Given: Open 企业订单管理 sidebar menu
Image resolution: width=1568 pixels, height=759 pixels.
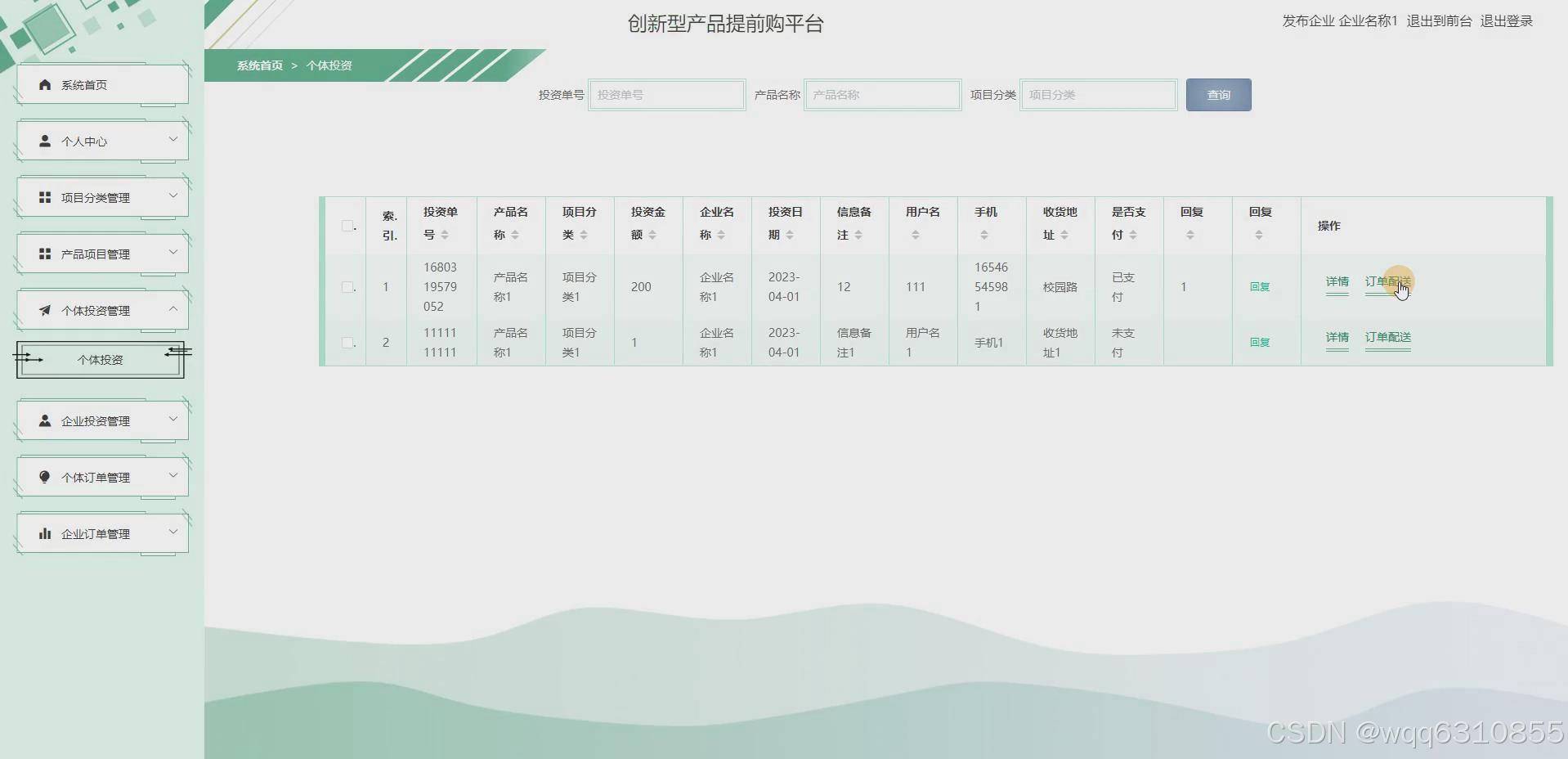Looking at the screenshot, I should coord(102,534).
